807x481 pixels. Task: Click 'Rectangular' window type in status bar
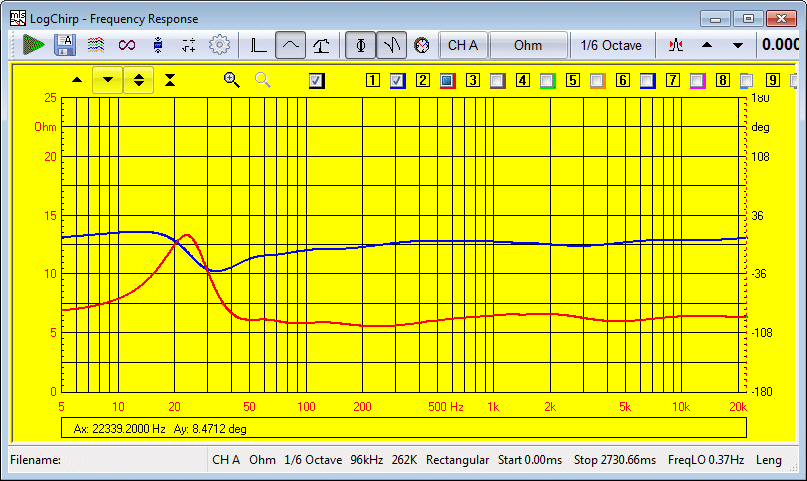coord(457,460)
